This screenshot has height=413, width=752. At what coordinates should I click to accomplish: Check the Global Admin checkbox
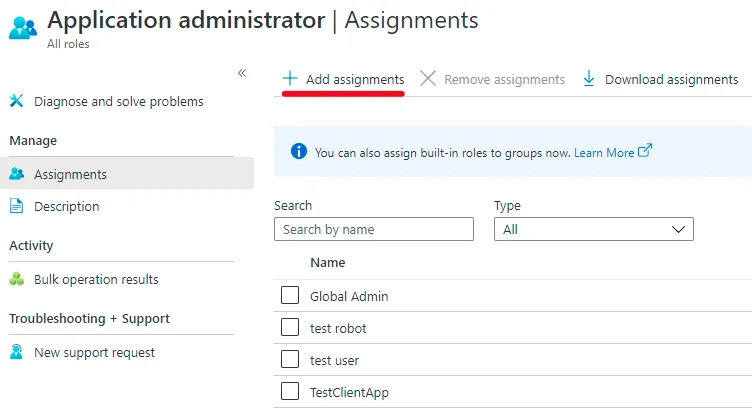[290, 296]
